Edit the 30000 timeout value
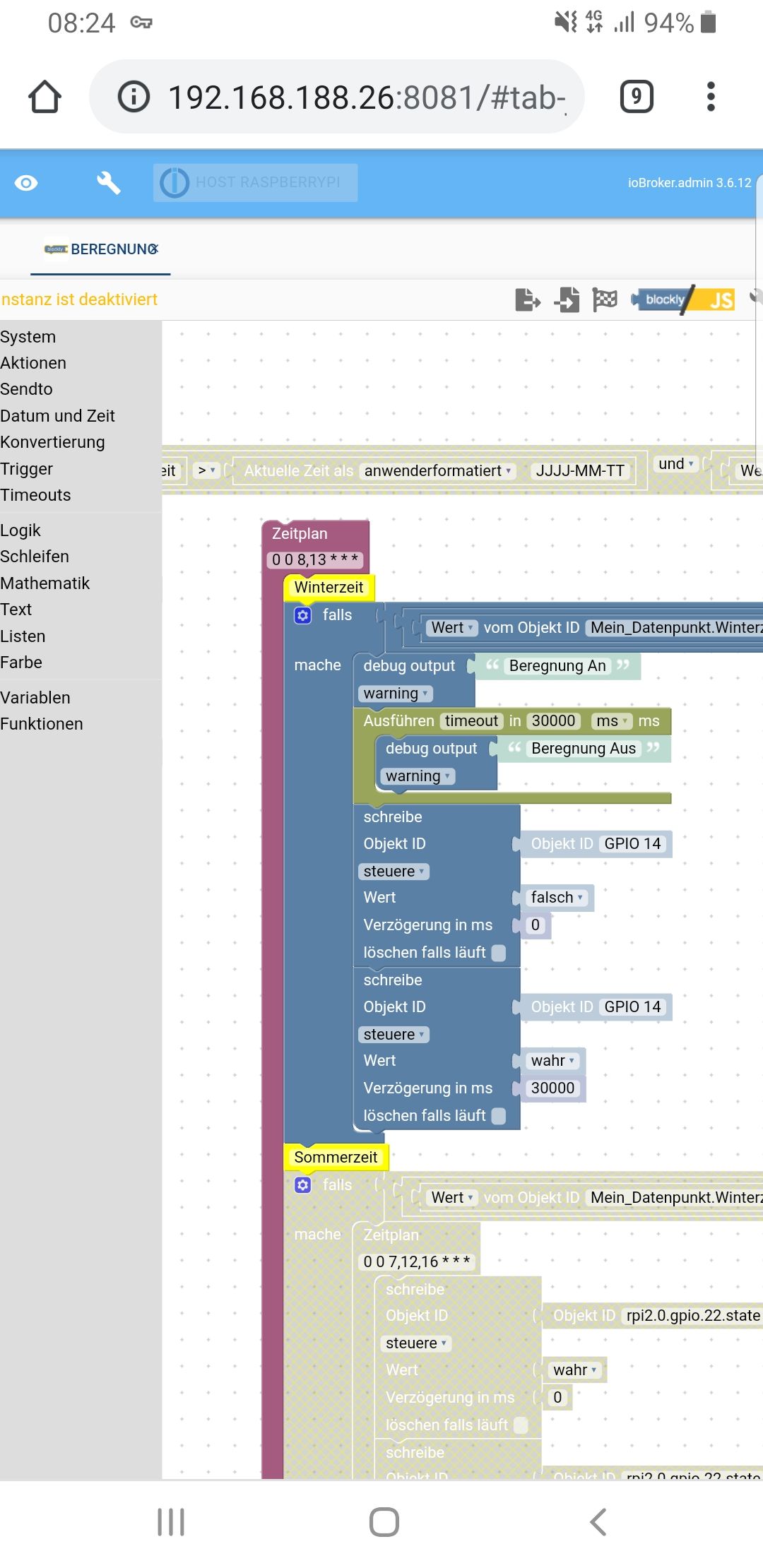The width and height of the screenshot is (763, 1568). 554,721
